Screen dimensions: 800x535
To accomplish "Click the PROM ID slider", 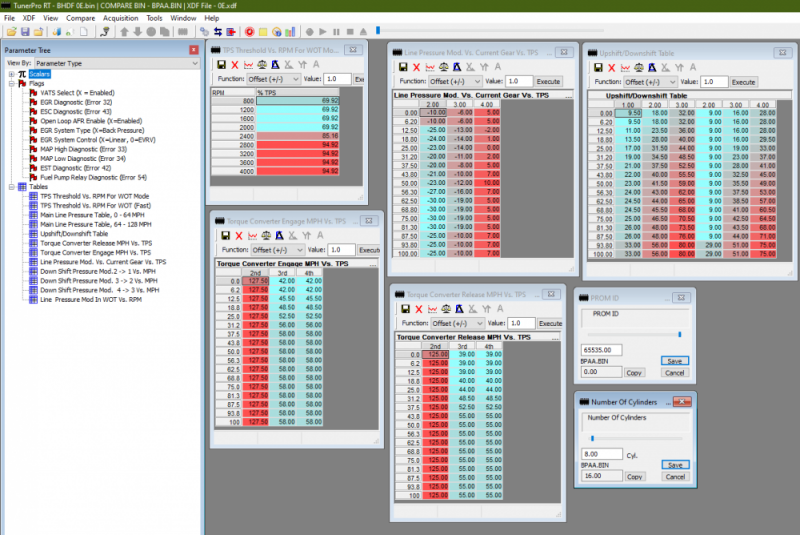I will pos(680,334).
